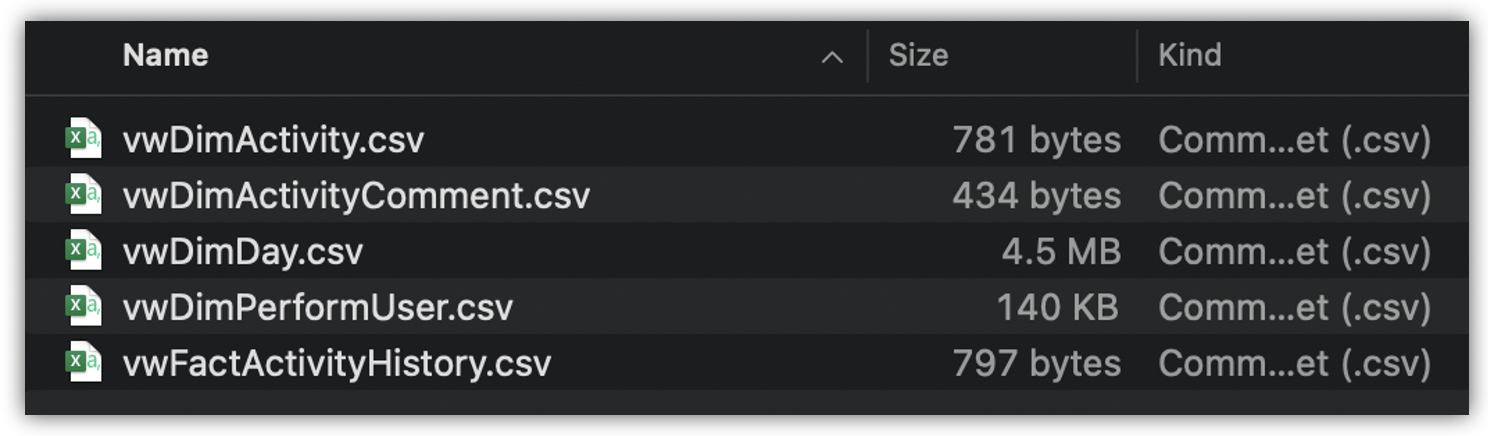
Task: Click the vwDimDay.csv file icon
Action: (x=83, y=251)
